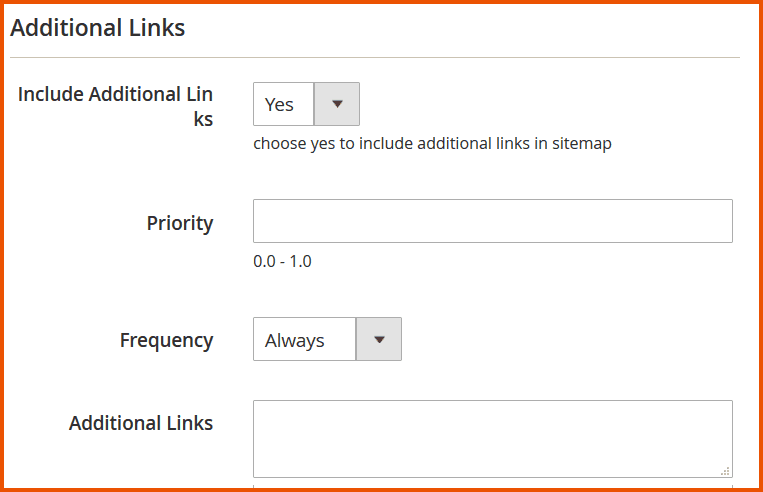Click the 'Additional Links' label beside the textarea
Viewport: 763px width, 492px height.
point(141,423)
